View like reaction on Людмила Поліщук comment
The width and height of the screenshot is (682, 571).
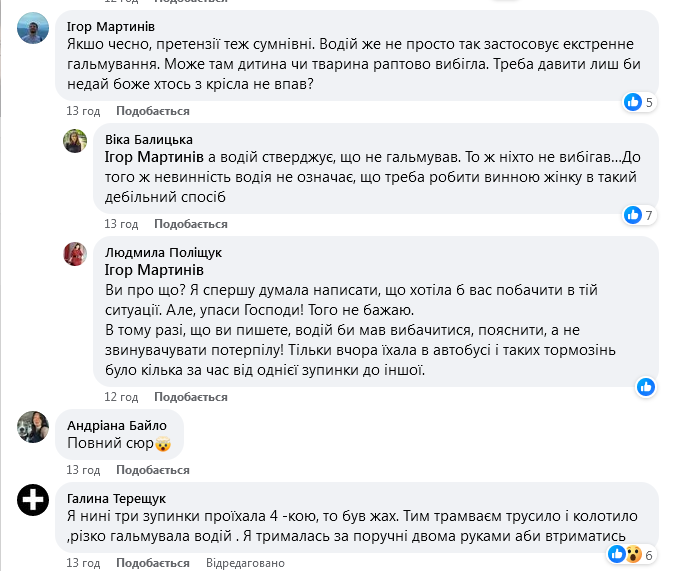coord(645,387)
